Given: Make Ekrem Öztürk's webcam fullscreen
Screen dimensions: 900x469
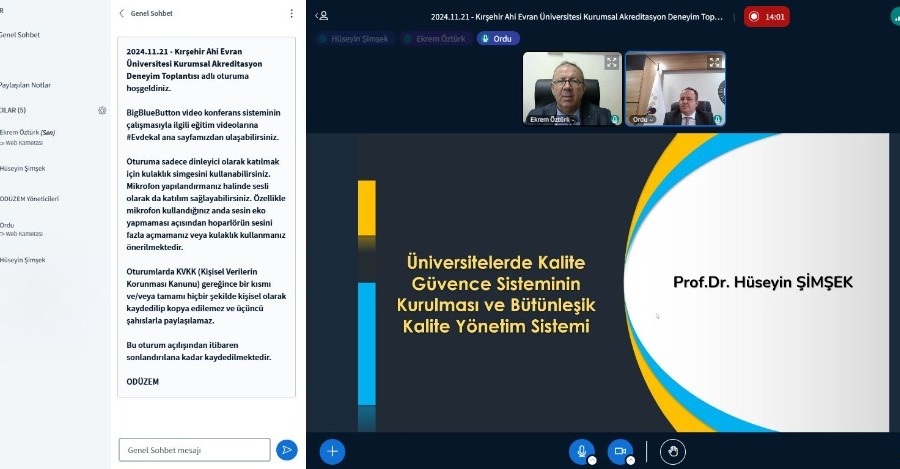Looking at the screenshot, I should (x=611, y=62).
